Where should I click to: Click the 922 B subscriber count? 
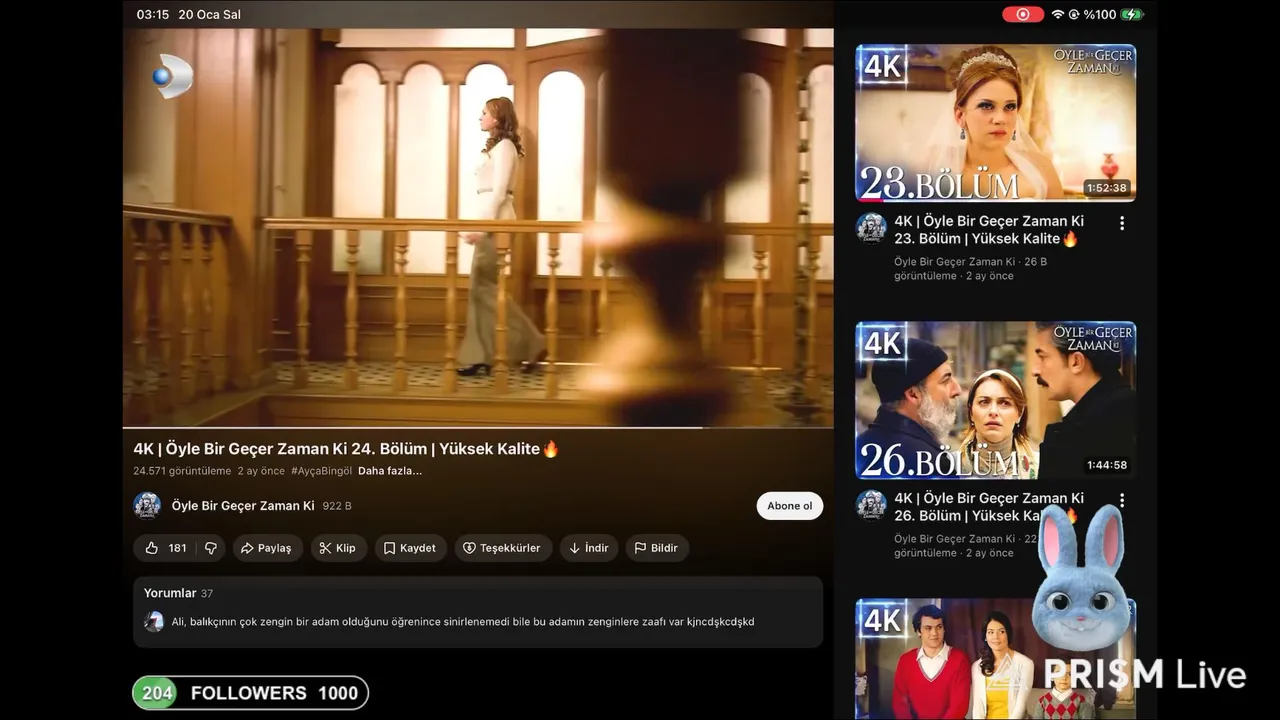337,506
